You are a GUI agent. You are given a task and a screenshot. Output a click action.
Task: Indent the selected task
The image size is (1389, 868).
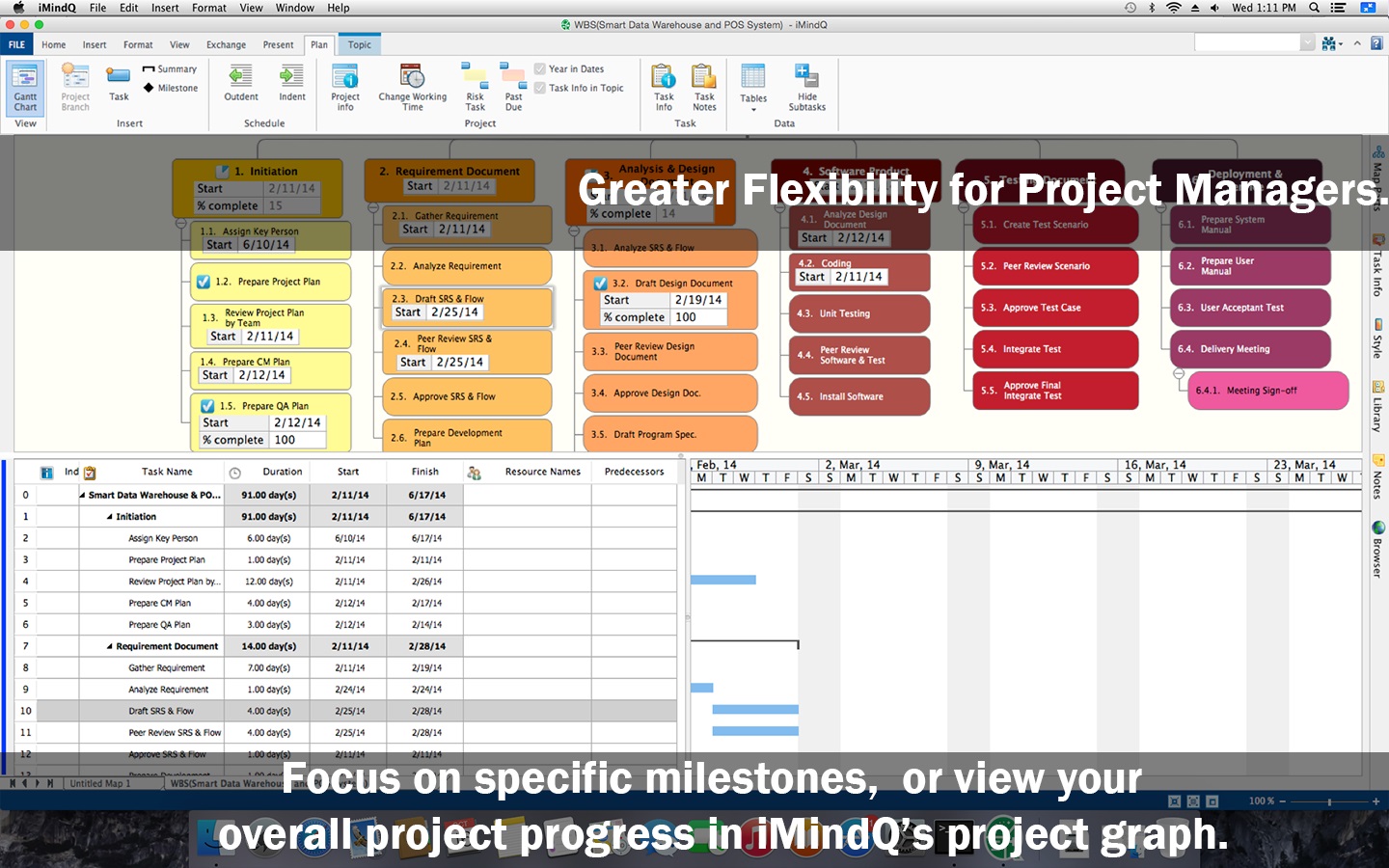[292, 83]
